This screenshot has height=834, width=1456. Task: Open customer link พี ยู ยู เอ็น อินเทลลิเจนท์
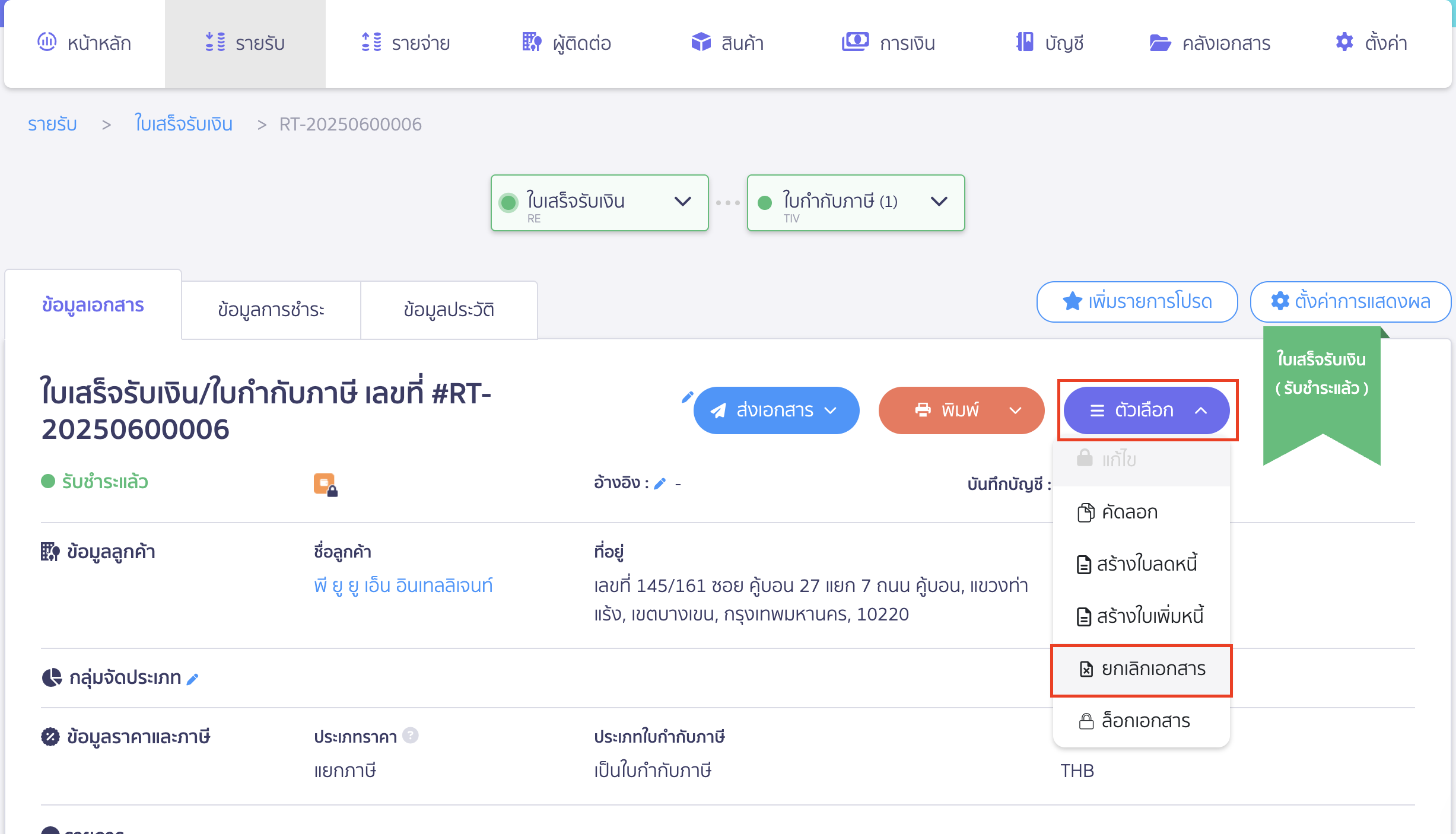[403, 586]
